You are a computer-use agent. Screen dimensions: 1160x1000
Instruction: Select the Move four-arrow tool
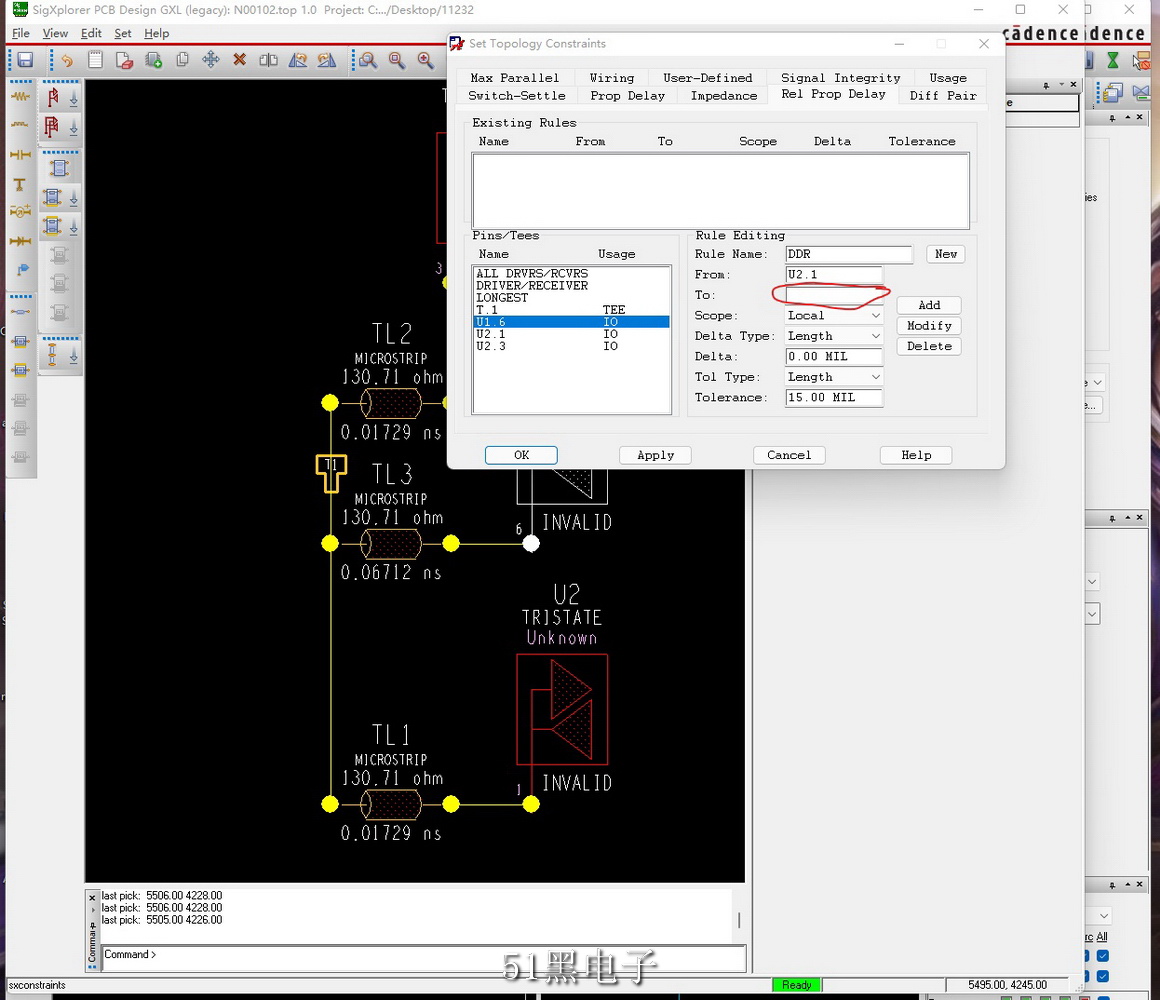coord(211,60)
